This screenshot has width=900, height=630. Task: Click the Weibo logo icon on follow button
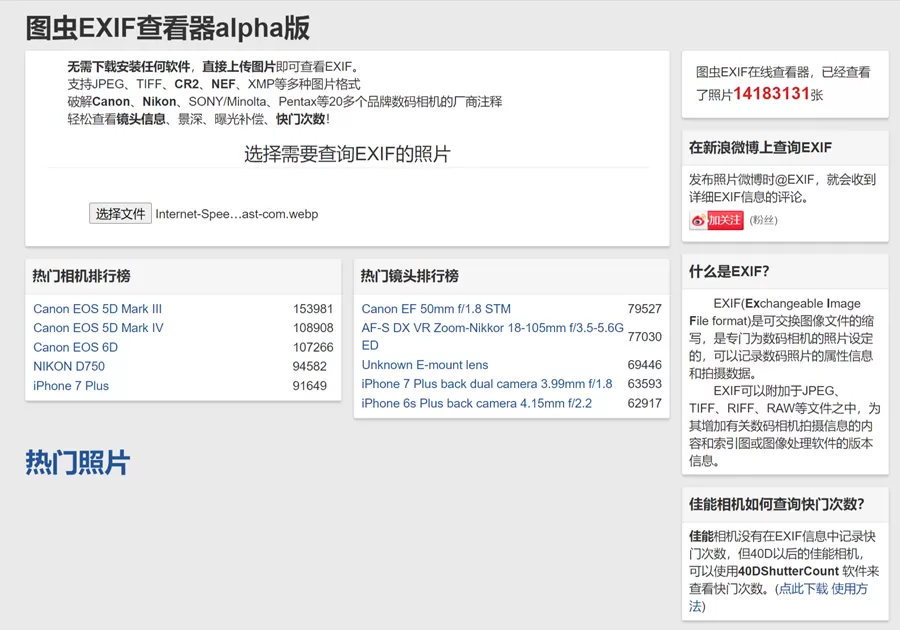pos(698,221)
